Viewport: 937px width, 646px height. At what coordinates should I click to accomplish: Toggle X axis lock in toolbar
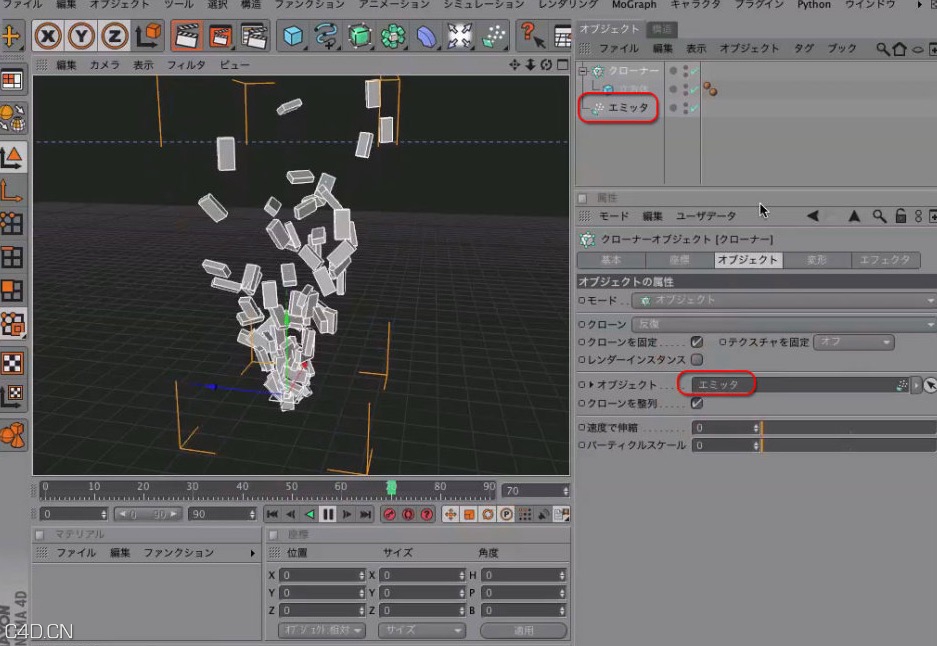coord(48,36)
